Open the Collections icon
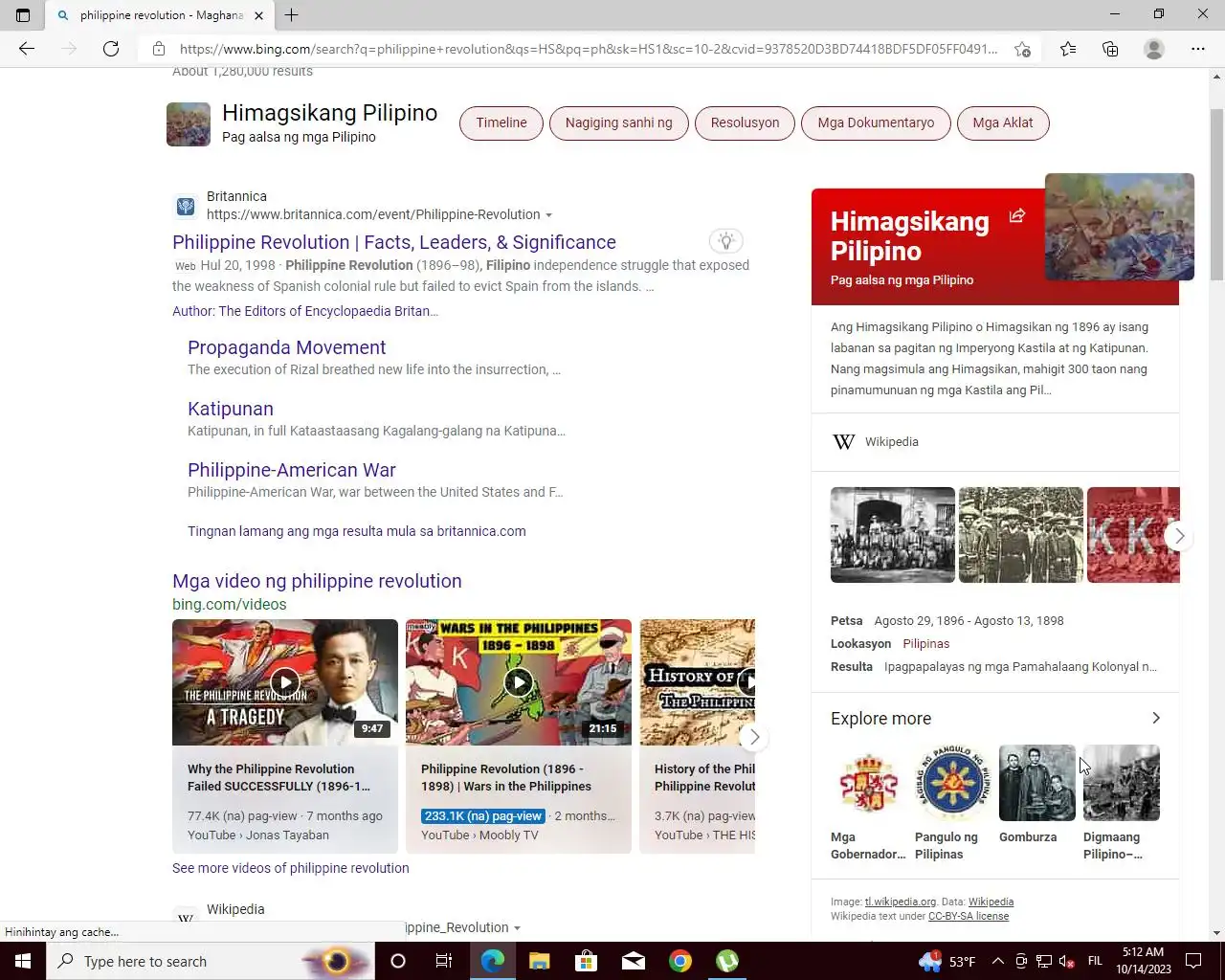 tap(1110, 49)
